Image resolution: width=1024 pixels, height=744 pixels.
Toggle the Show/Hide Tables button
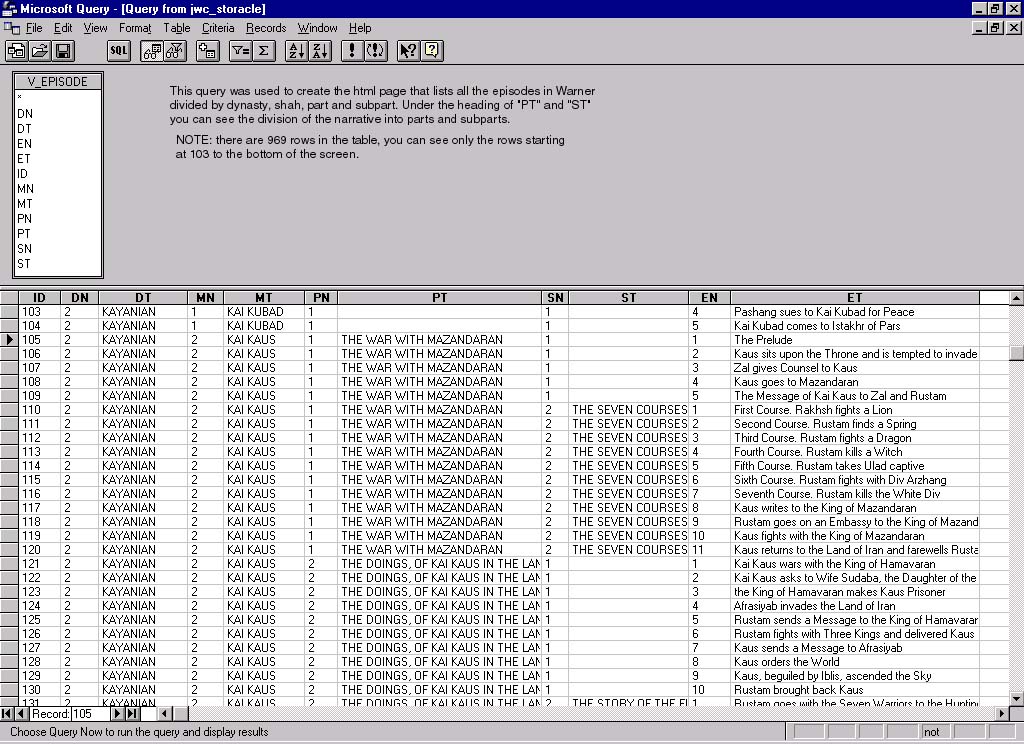click(151, 50)
